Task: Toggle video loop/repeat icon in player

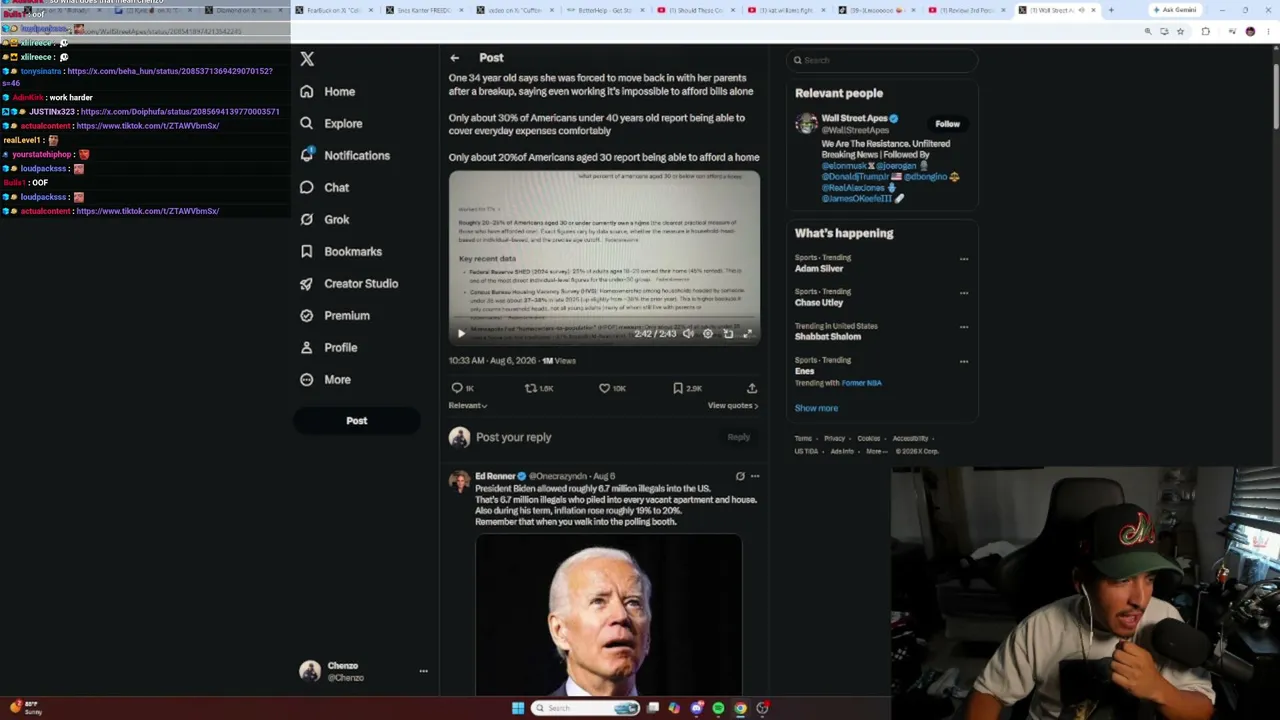Action: click(x=728, y=334)
